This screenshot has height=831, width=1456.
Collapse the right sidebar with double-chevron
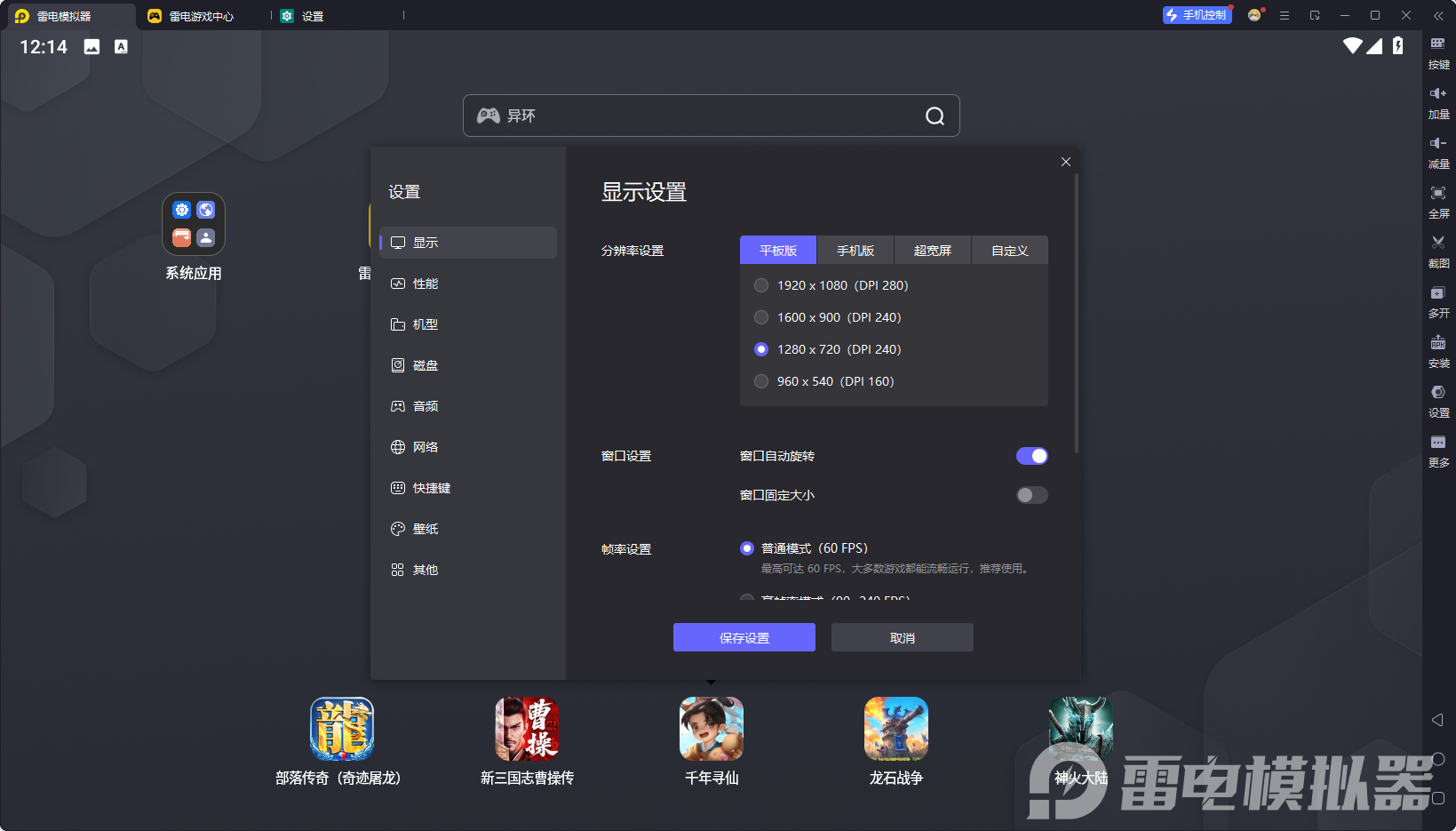pos(1438,15)
